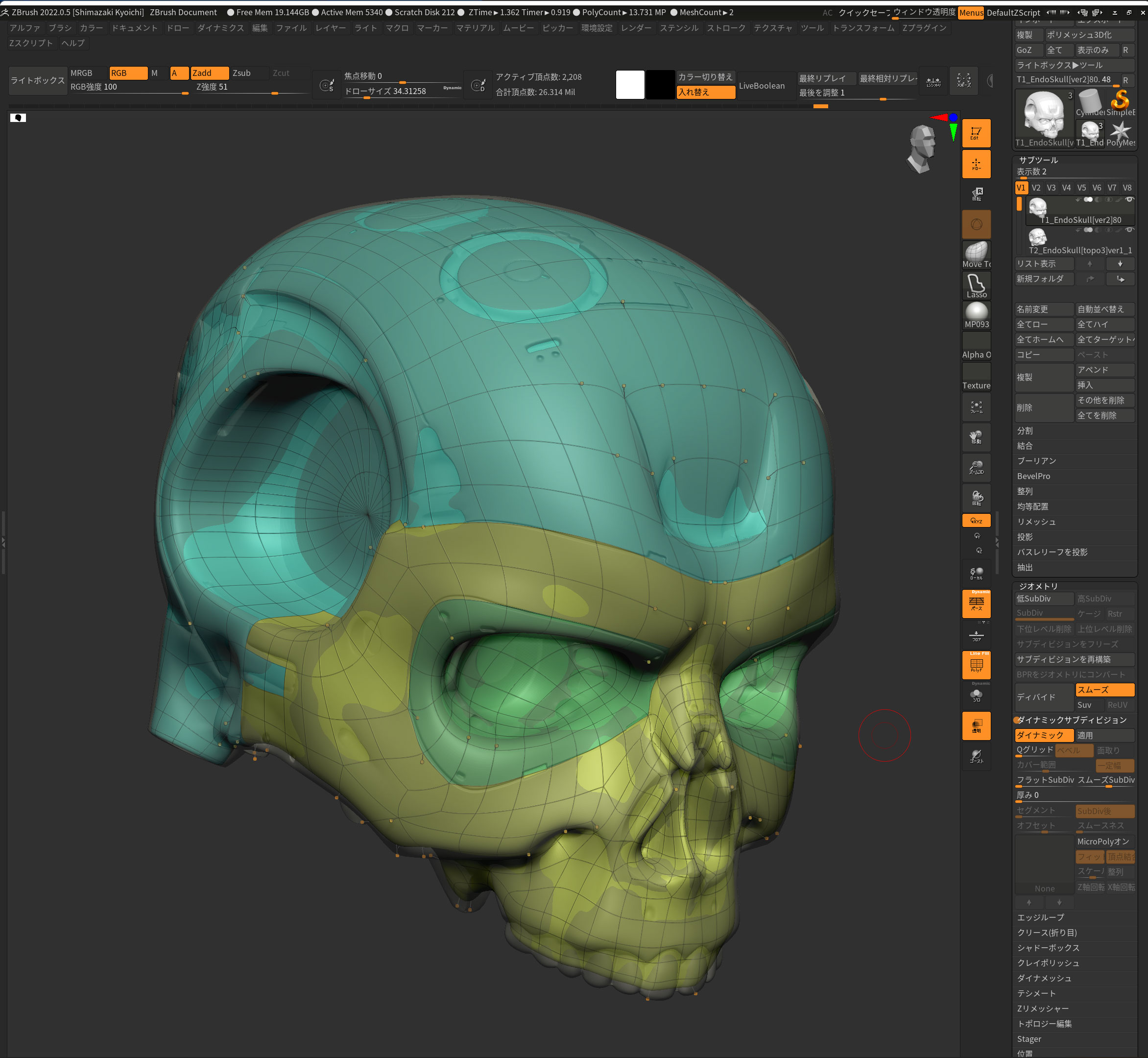
Task: Select the Cylinder3D tool thumbnail
Action: coord(1090,103)
